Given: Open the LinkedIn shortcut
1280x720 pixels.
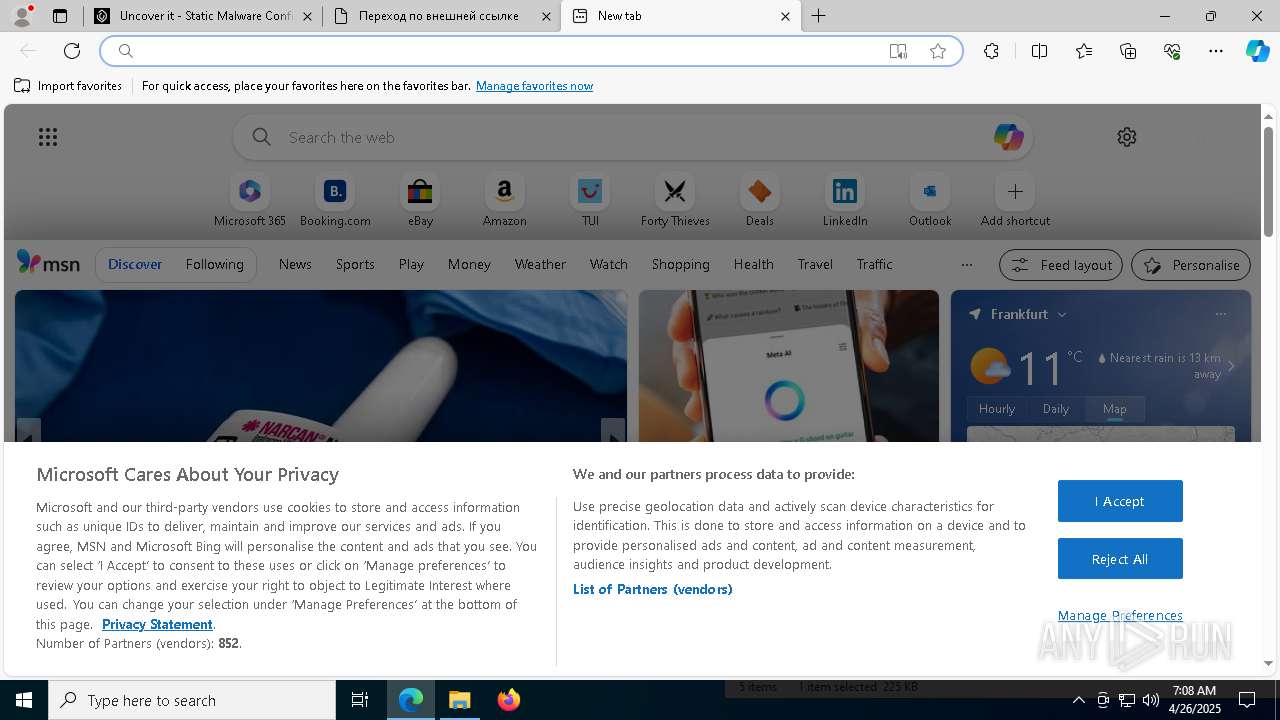Looking at the screenshot, I should pyautogui.click(x=845, y=201).
